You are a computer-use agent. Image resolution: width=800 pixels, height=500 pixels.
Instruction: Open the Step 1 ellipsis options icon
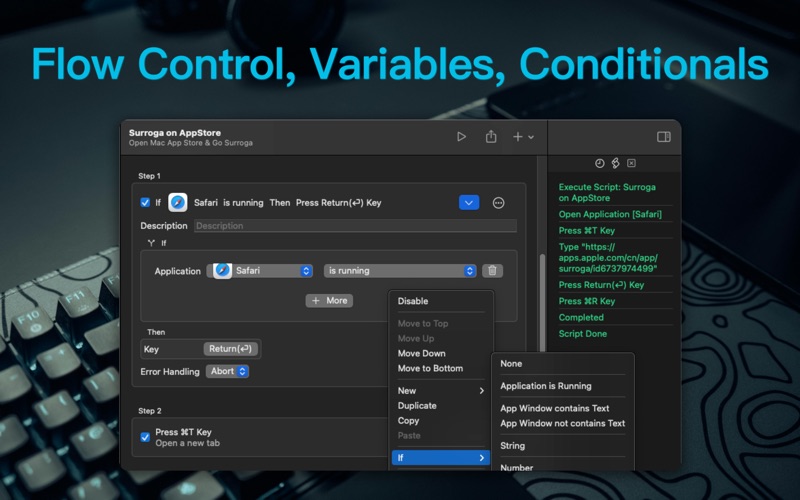(498, 203)
